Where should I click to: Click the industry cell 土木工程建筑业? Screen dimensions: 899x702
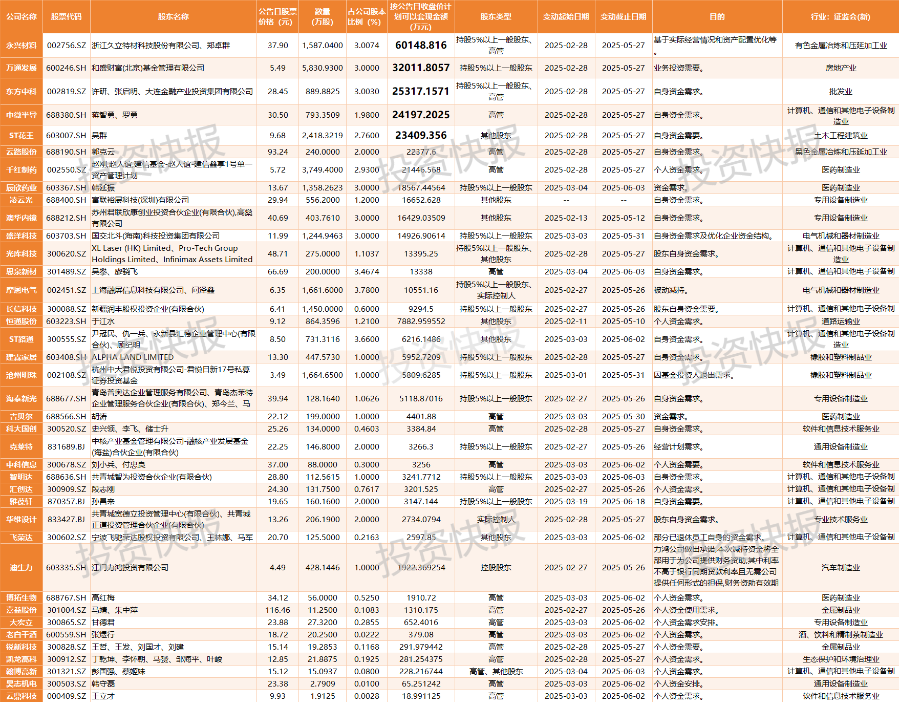[841, 135]
